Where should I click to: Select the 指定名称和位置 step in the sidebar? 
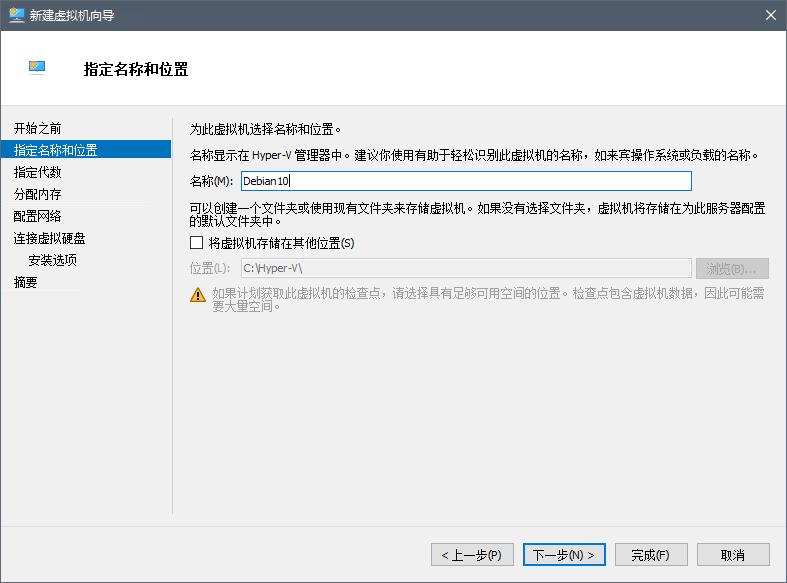(x=56, y=150)
